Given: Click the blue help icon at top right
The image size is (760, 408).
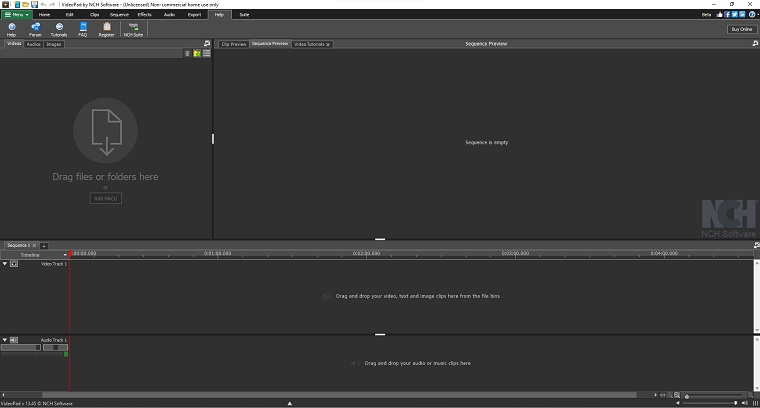Looking at the screenshot, I should (751, 15).
